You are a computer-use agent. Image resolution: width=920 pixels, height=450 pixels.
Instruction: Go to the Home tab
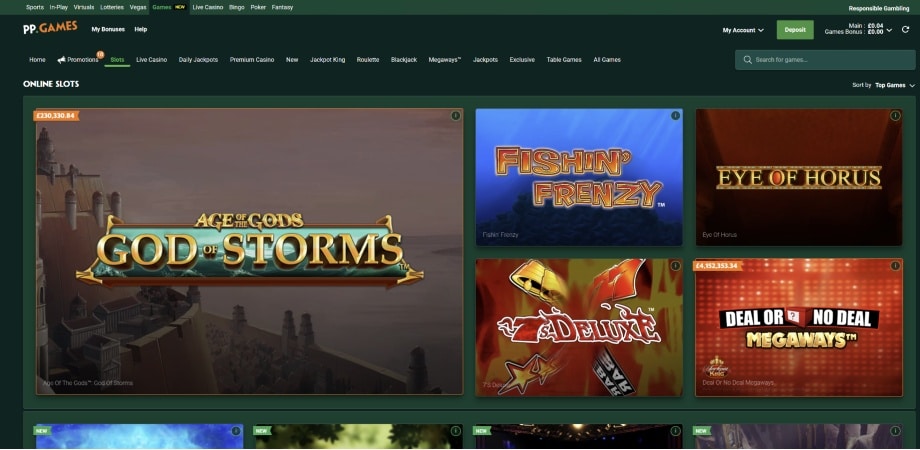(37, 60)
